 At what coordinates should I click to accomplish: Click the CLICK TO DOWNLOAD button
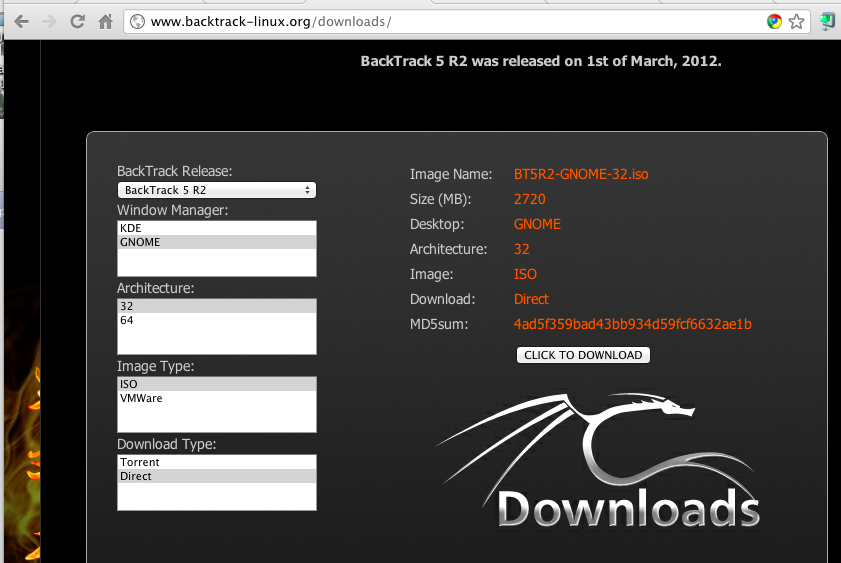[x=583, y=355]
